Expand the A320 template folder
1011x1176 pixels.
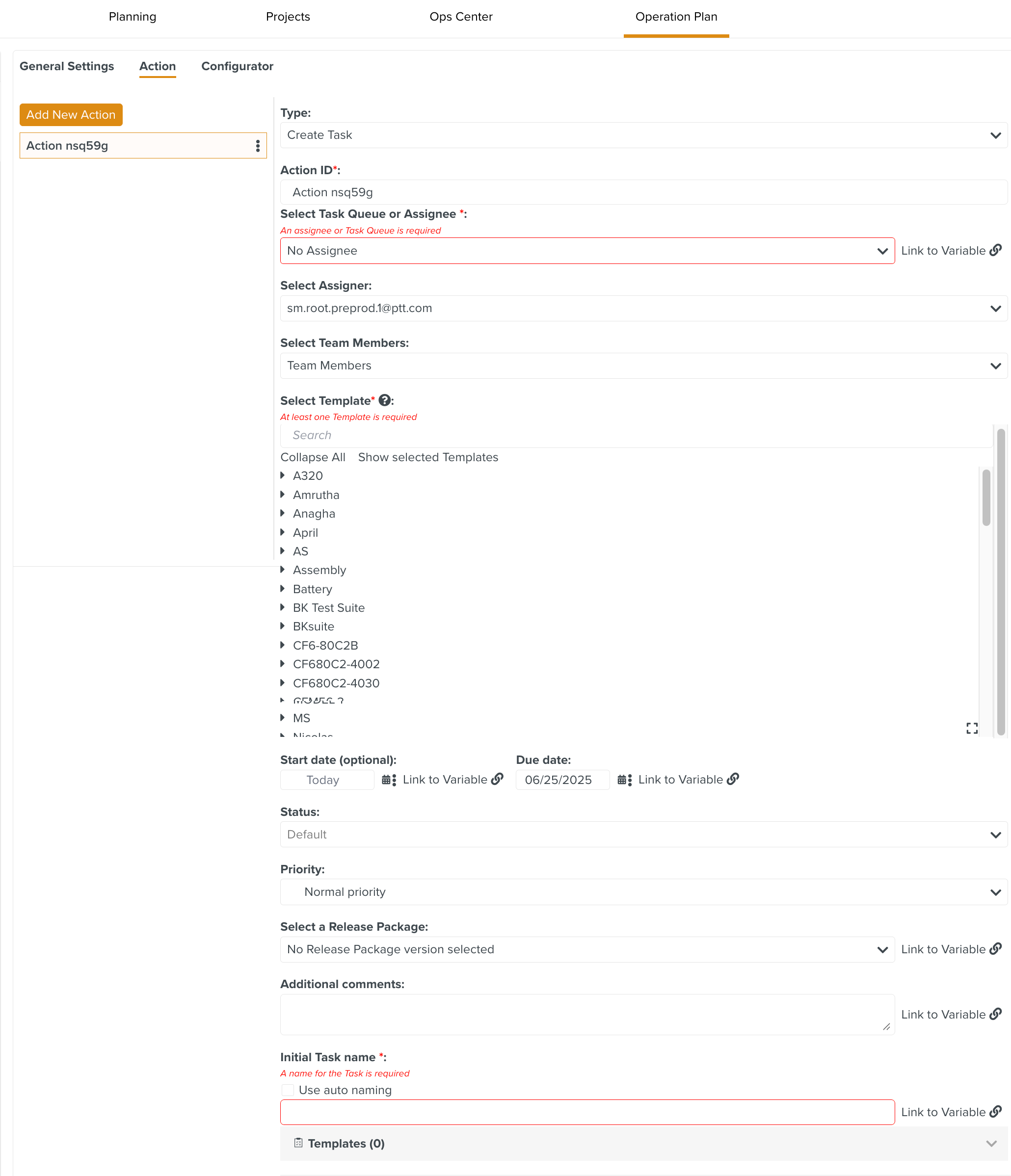[283, 475]
